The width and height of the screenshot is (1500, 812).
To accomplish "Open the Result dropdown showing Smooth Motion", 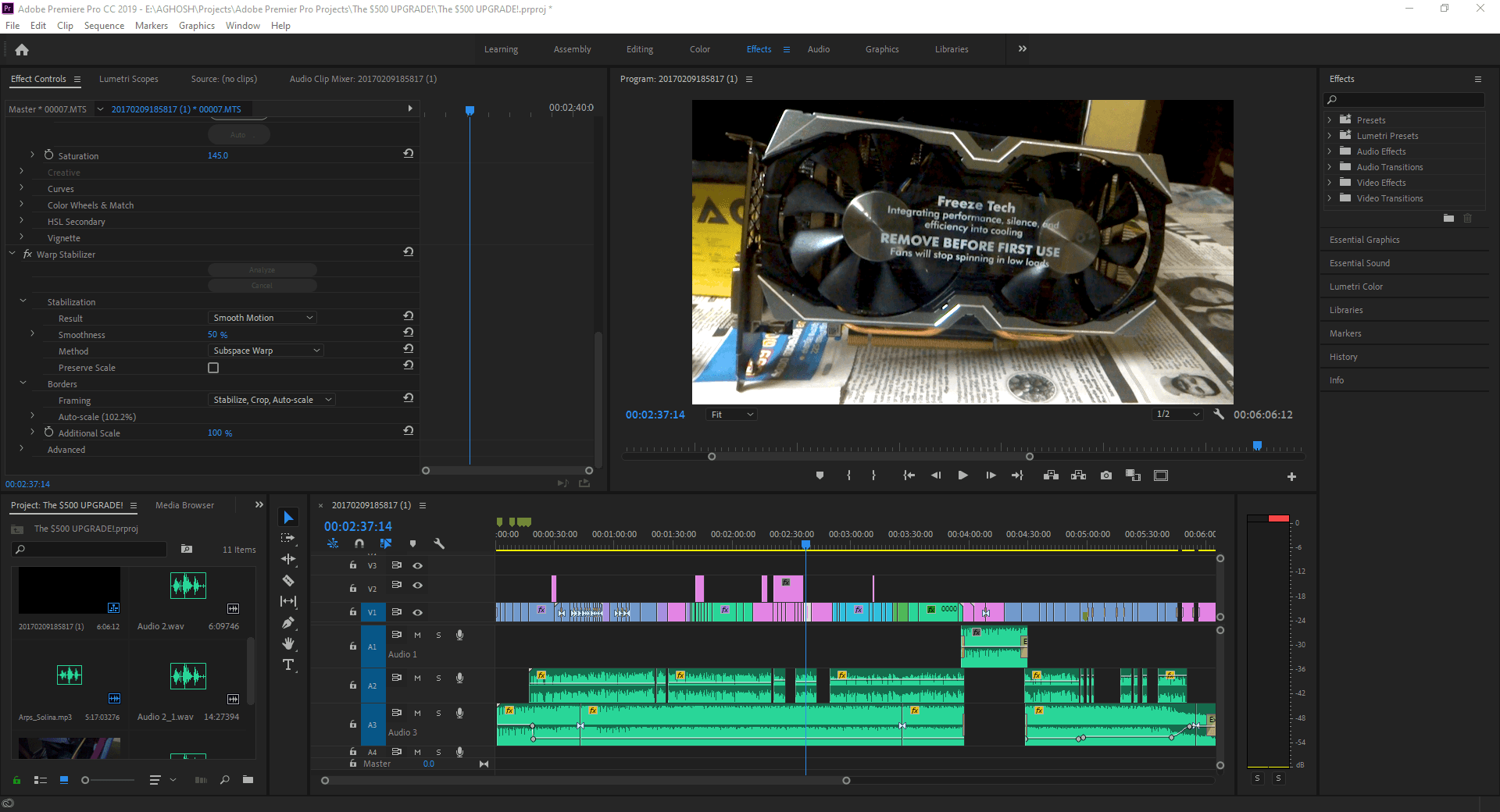I will (x=261, y=317).
